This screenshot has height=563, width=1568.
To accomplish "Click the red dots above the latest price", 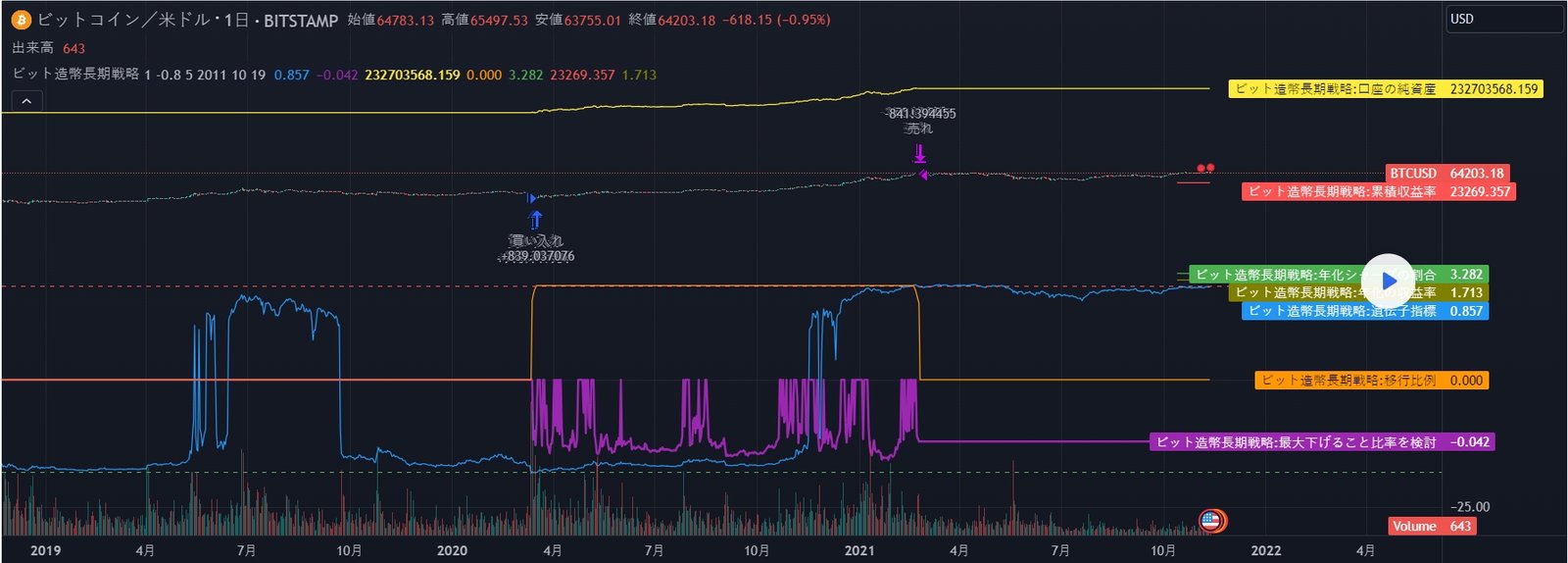I will pos(1205,169).
